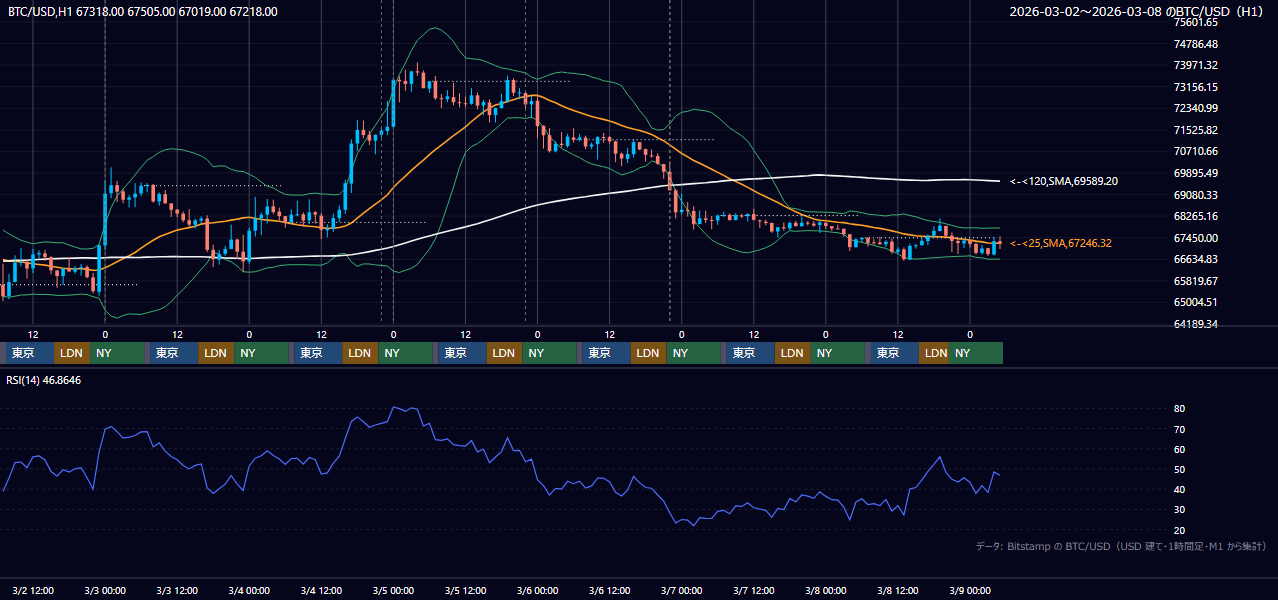Click the 64189.34 price tick
This screenshot has height=600, width=1278.
pos(1196,324)
